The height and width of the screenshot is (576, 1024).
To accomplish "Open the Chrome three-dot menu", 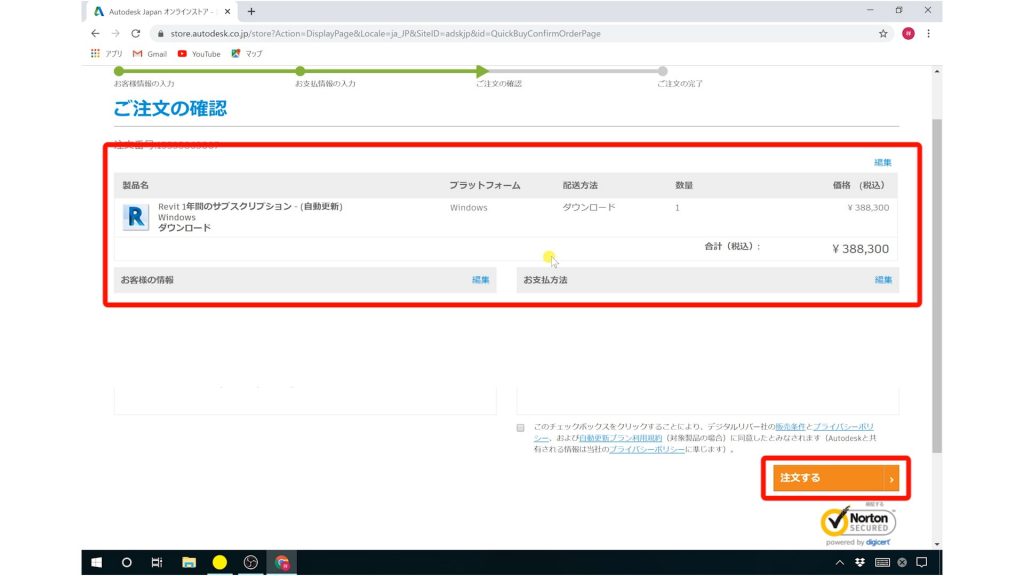I will click(x=929, y=33).
